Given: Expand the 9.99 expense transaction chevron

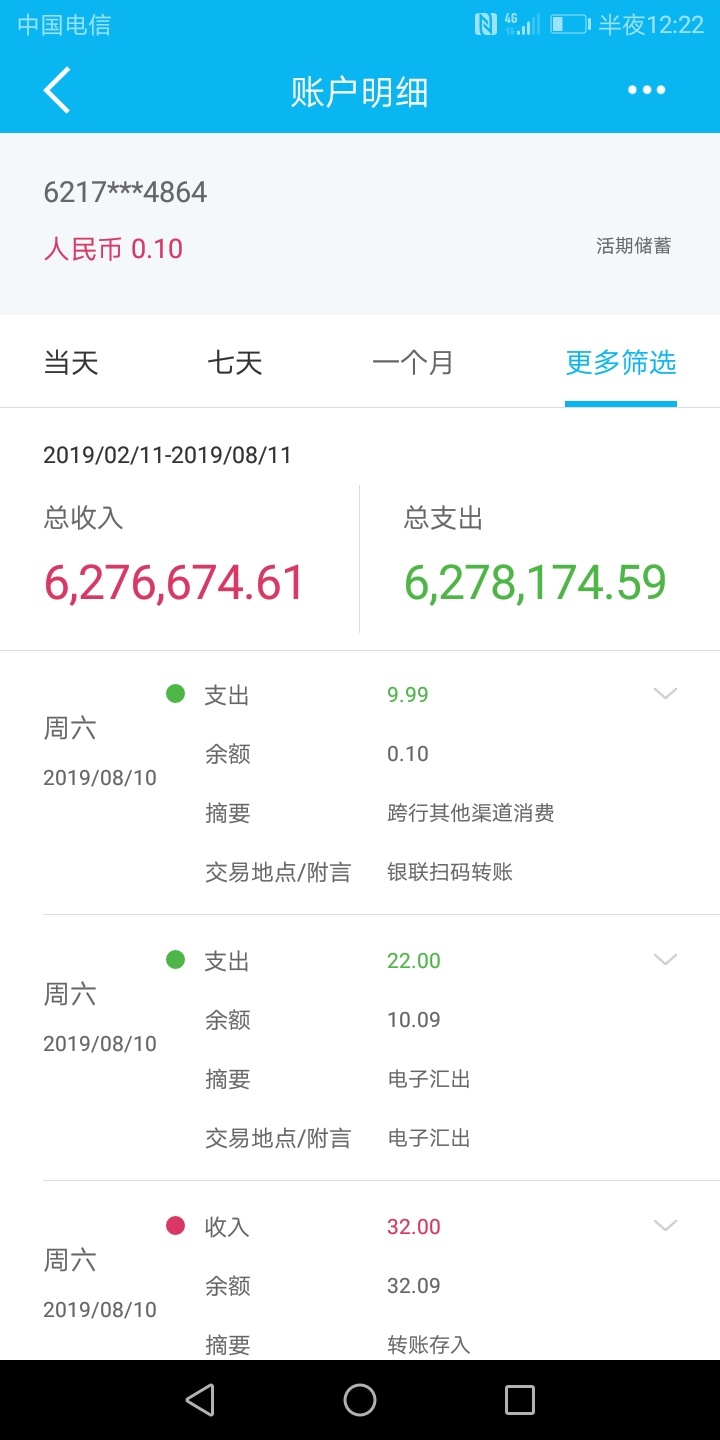Looking at the screenshot, I should tap(665, 693).
